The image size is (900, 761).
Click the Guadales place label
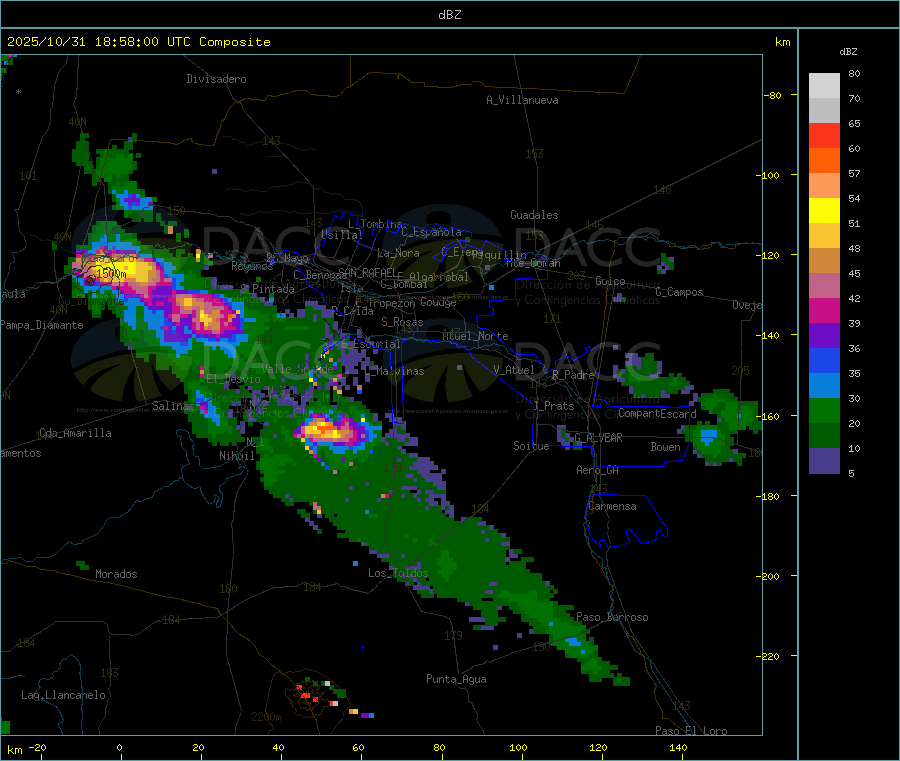[x=534, y=215]
